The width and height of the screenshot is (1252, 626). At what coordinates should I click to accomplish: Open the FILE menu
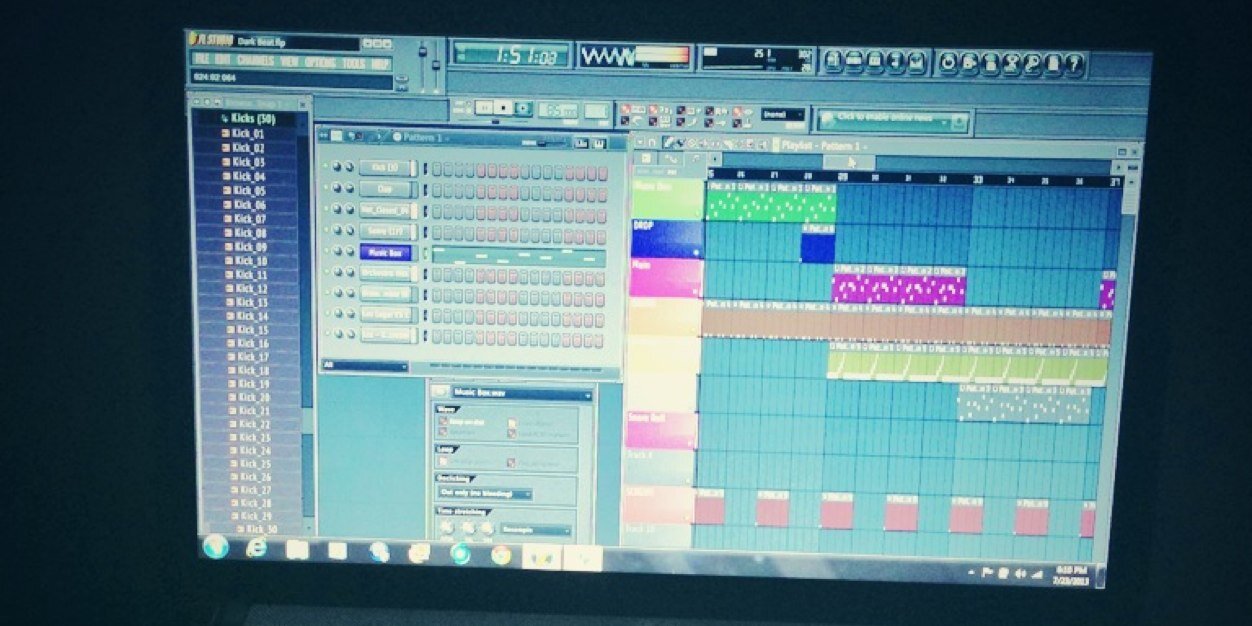click(201, 61)
